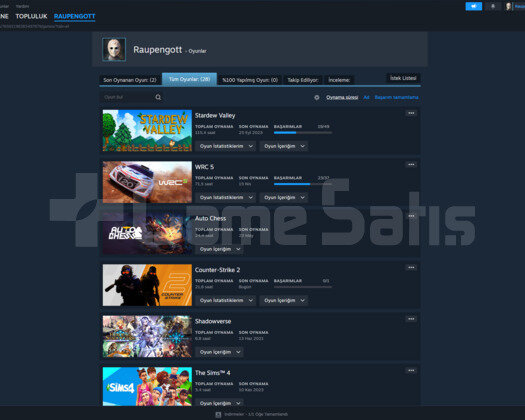Click the account avatar in top bar
The image size is (525, 420).
509,6
